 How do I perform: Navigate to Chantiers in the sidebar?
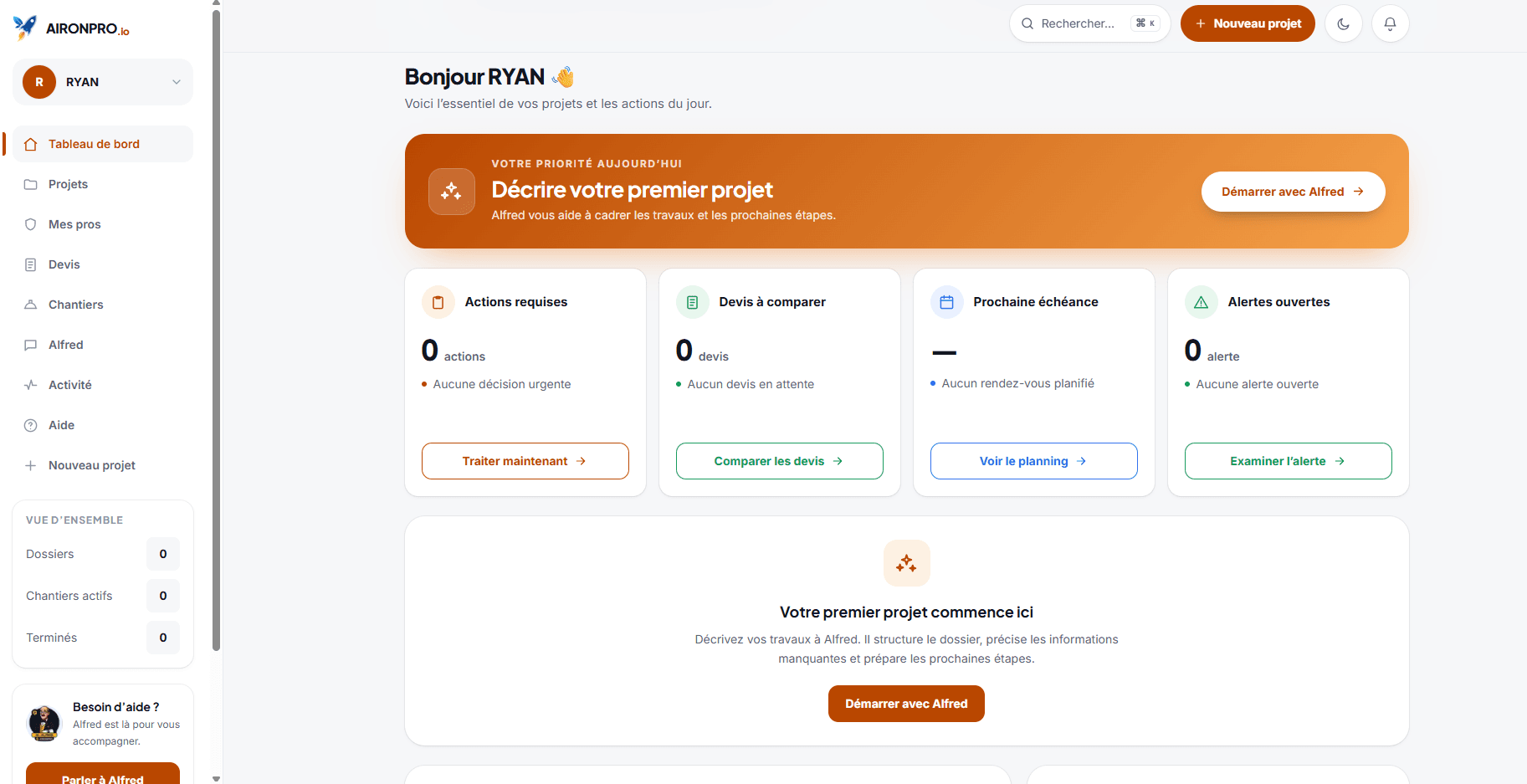[x=103, y=305]
